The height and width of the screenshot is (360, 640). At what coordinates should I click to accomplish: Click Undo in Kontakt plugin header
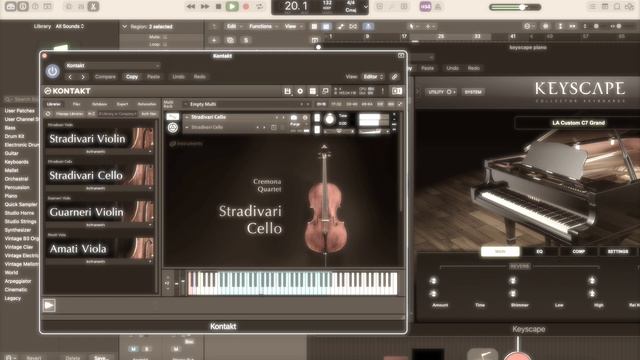[x=178, y=77]
